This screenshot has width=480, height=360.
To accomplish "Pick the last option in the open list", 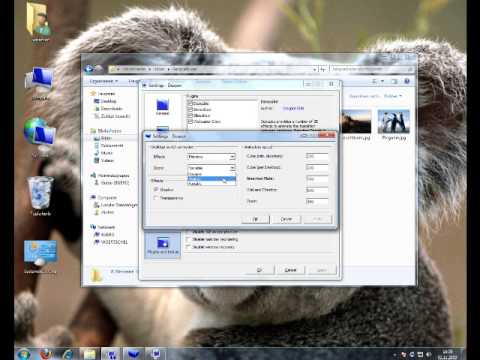I will tap(212, 184).
